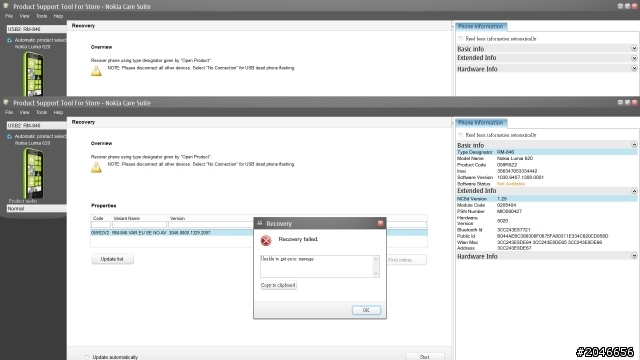Screen dimensions: 640x360
Task: Toggle Automatic product selection in lower window
Action: pyautogui.click(x=9, y=136)
